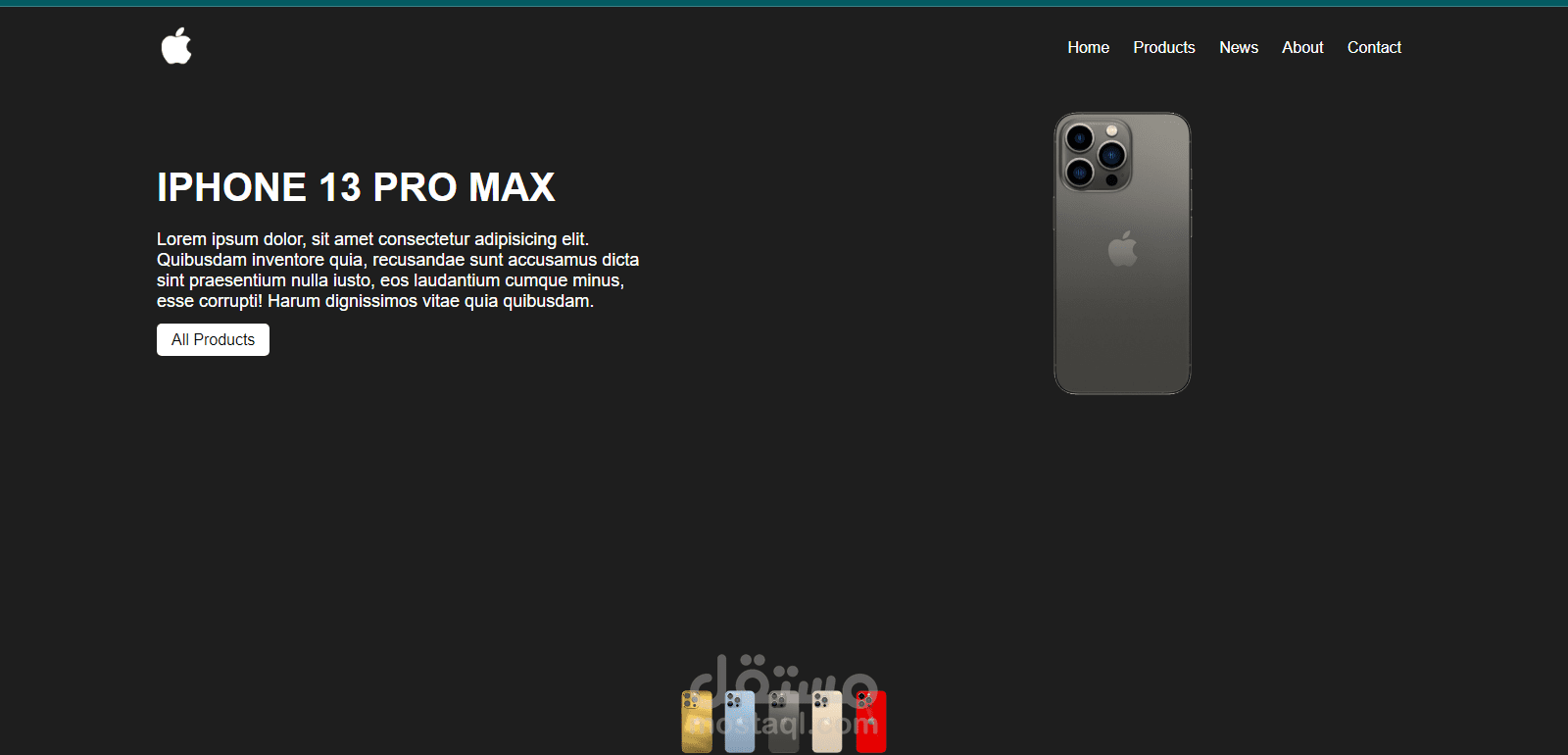Click the IPHONE 13 PRO MAX heading
Viewport: 1568px width, 755px height.
pyautogui.click(x=356, y=187)
